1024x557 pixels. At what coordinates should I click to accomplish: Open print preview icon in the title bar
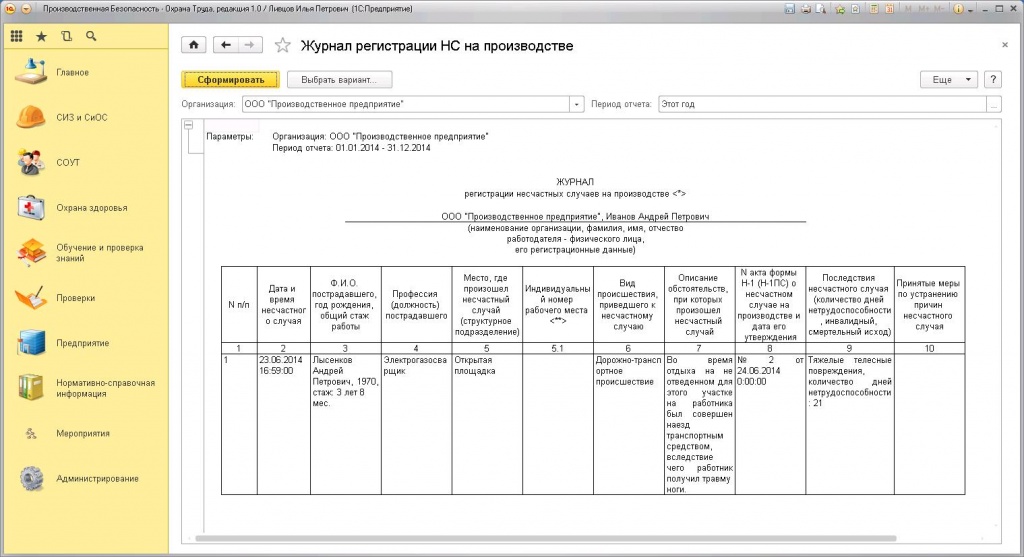coord(821,9)
